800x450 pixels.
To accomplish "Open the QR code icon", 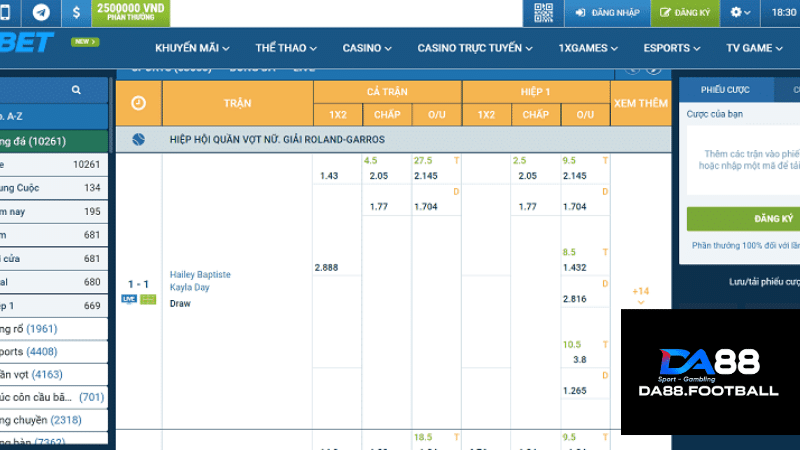I will [543, 13].
